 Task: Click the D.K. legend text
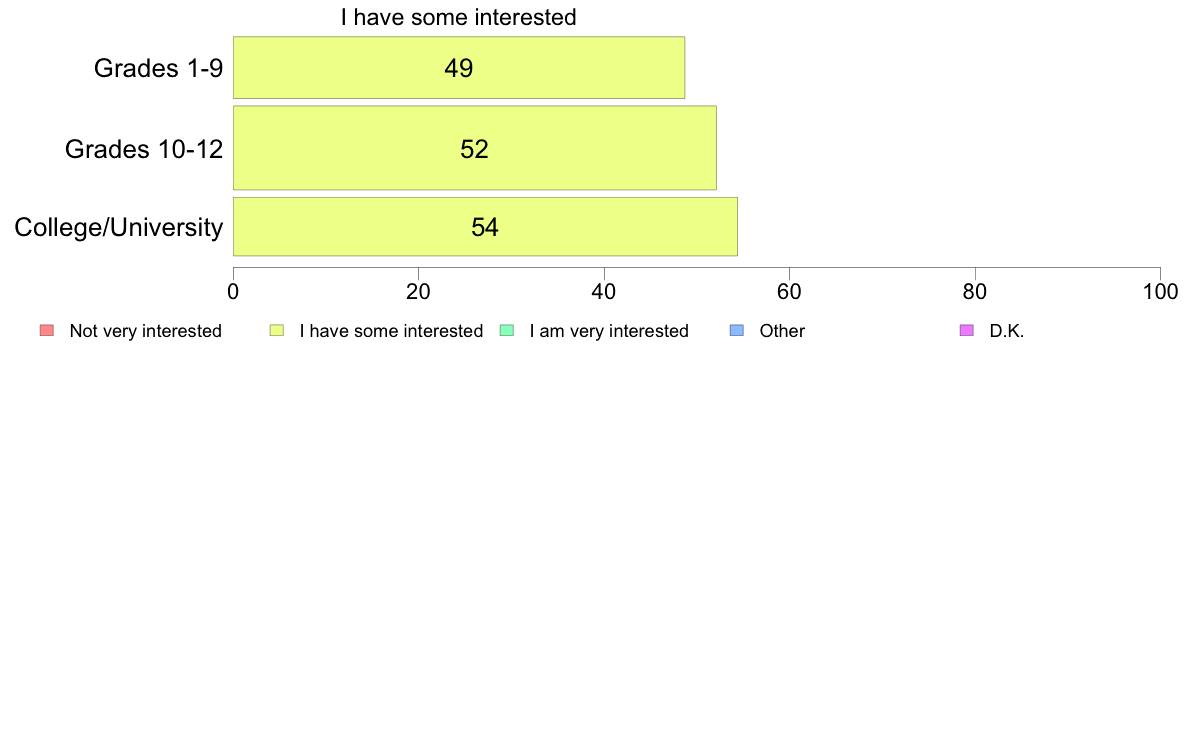(1007, 331)
